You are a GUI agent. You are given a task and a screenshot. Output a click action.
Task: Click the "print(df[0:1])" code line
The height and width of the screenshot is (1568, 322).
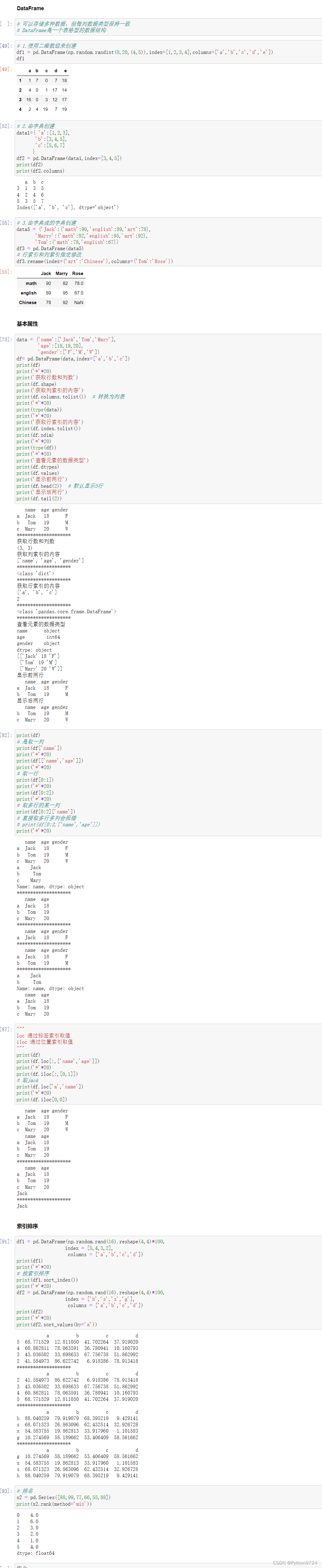35,780
